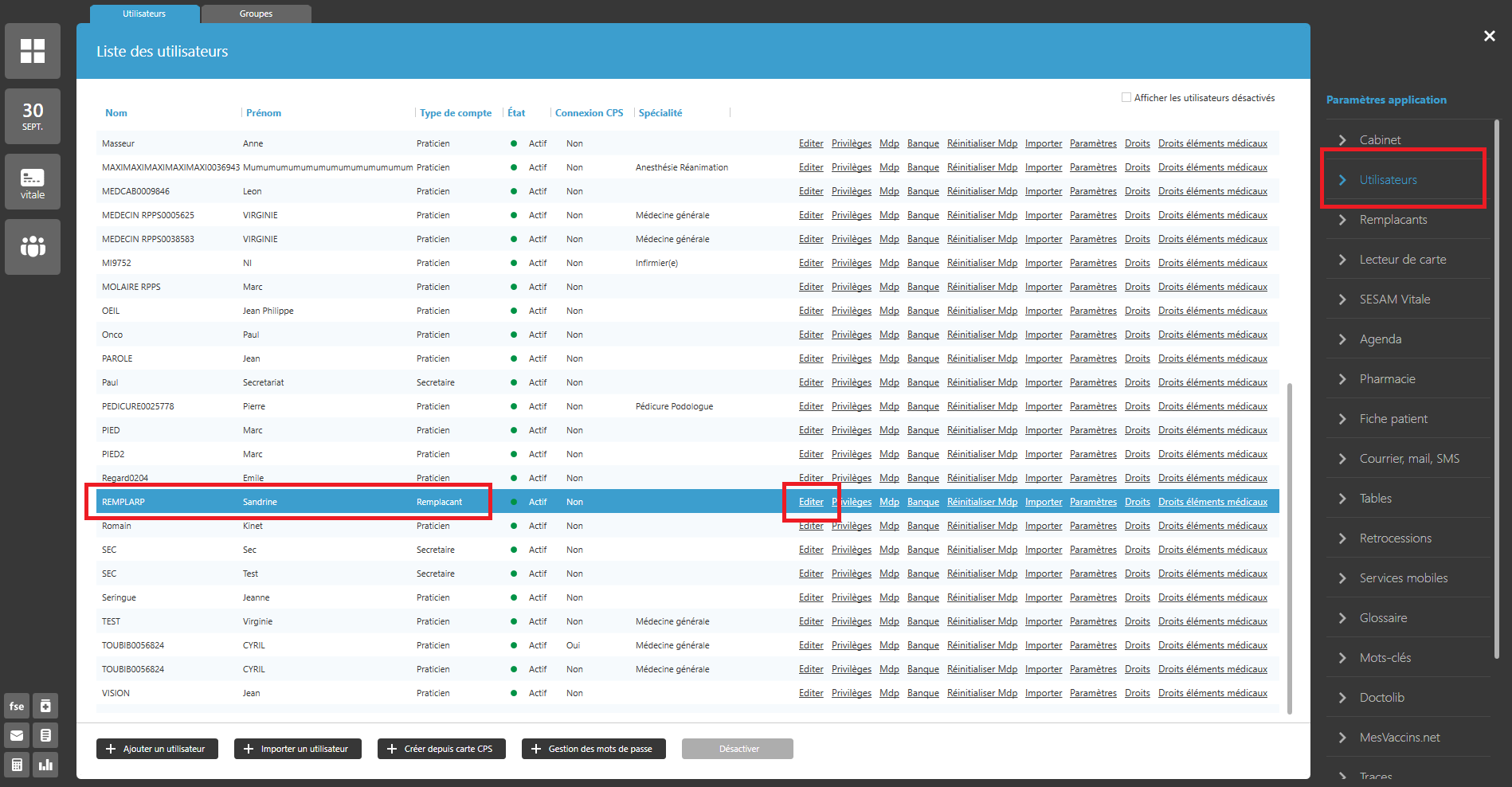
Task: Click Editer link for REMPLARP Sandrine
Action: 811,502
